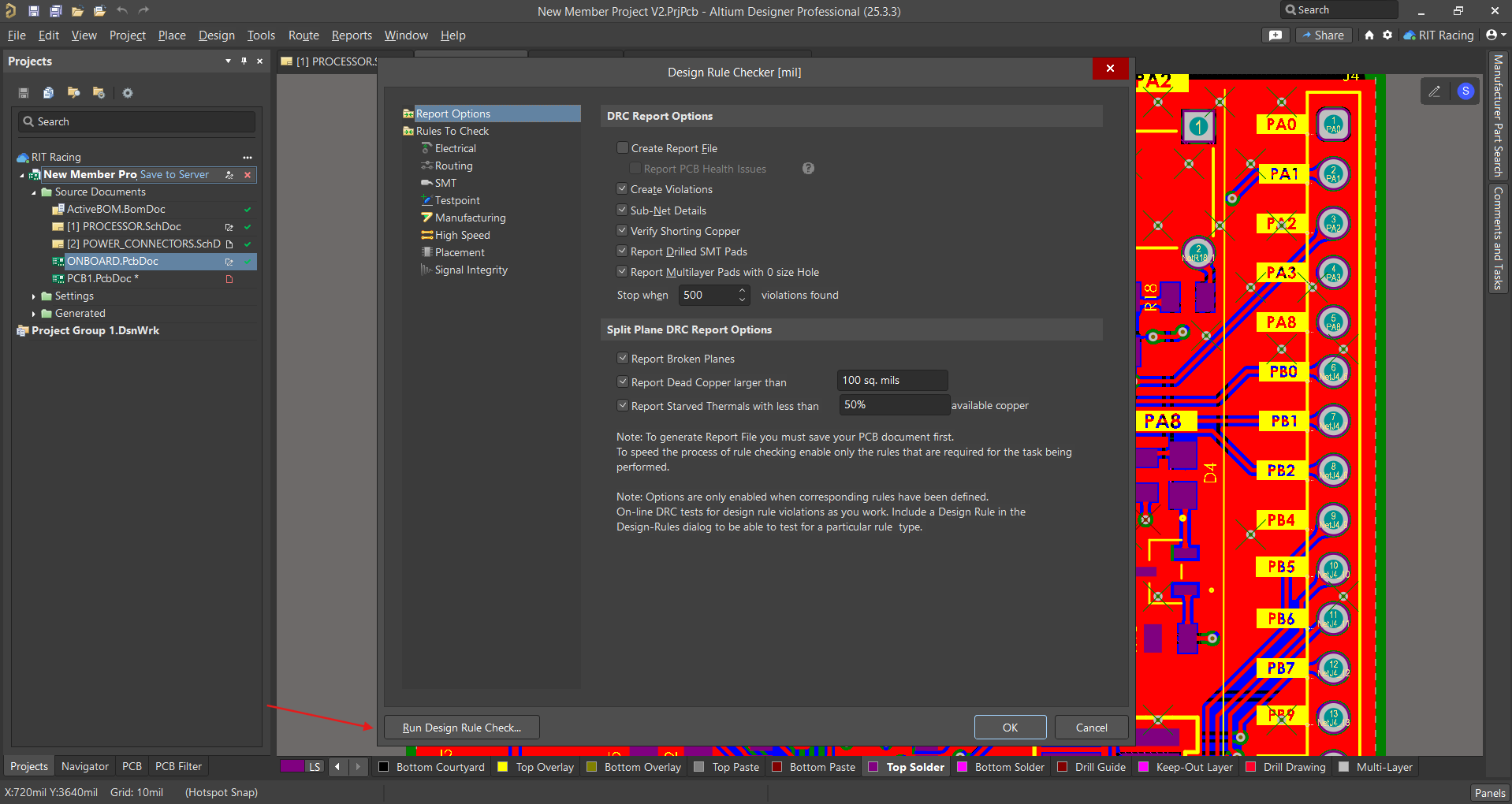Toggle the Sub-Net Details checkbox
The image size is (1512, 804).
pyautogui.click(x=622, y=210)
